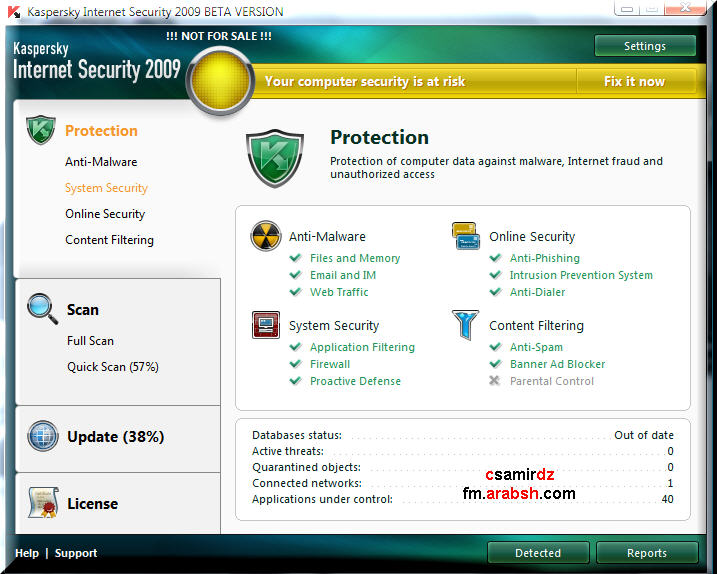Screen dimensions: 717x574
Task: Open the Detected button
Action: coord(538,553)
